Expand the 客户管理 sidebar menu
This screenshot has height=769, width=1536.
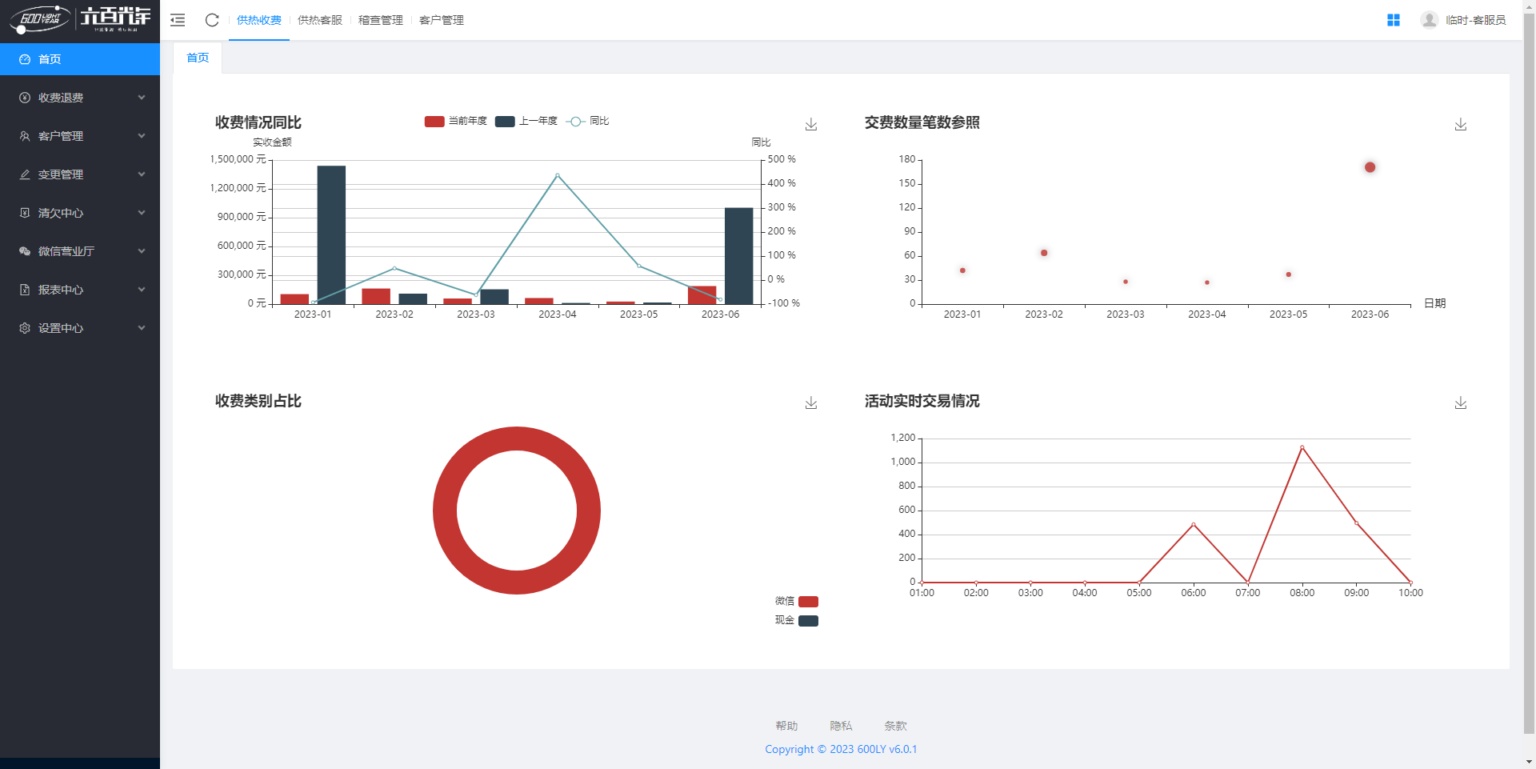(x=80, y=136)
